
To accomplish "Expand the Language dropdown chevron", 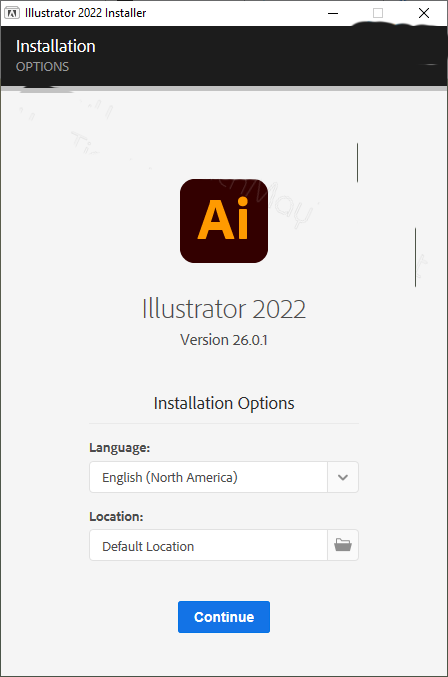I will click(343, 477).
